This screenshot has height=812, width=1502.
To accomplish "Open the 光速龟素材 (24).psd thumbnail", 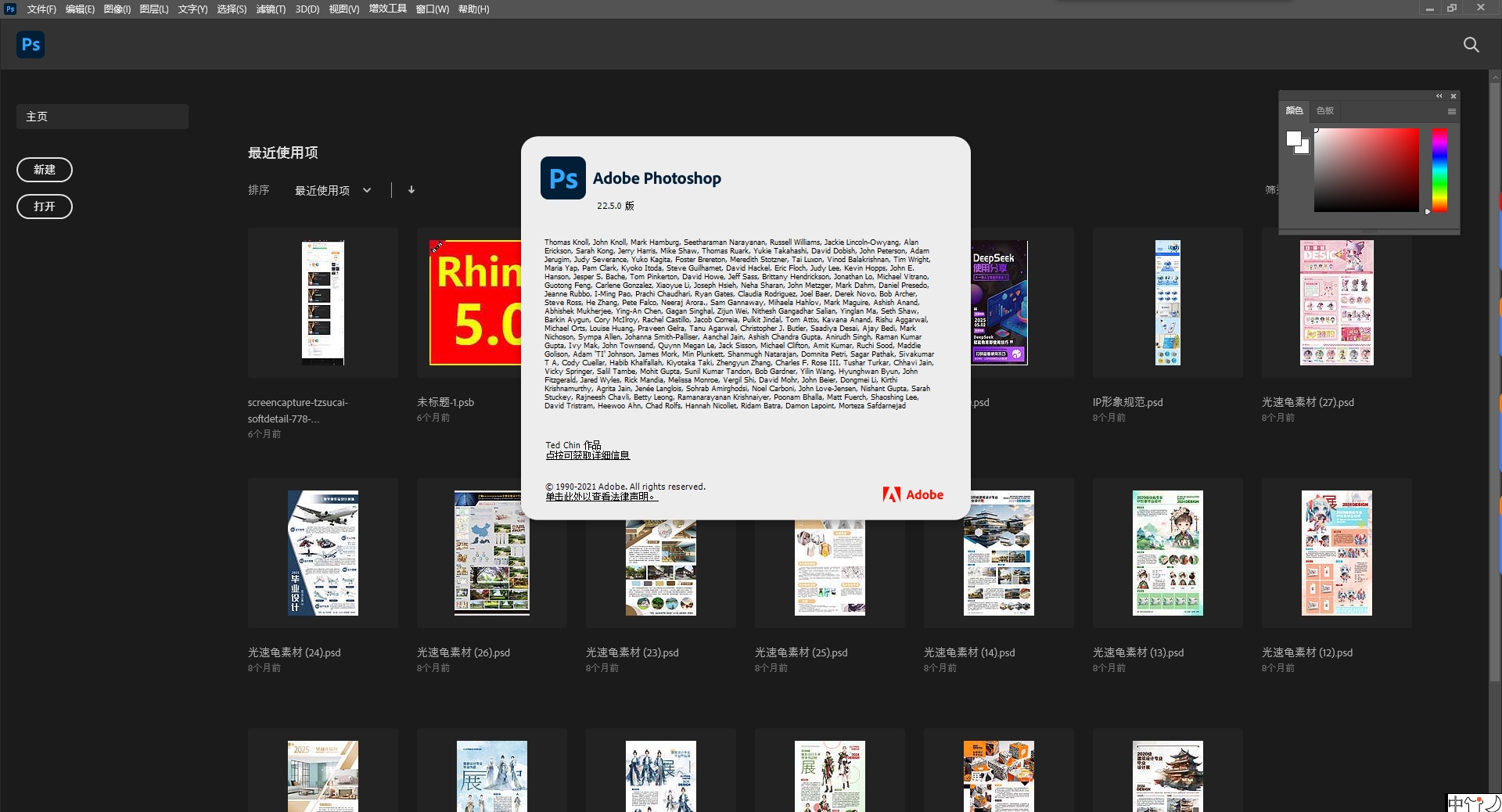I will 322,553.
